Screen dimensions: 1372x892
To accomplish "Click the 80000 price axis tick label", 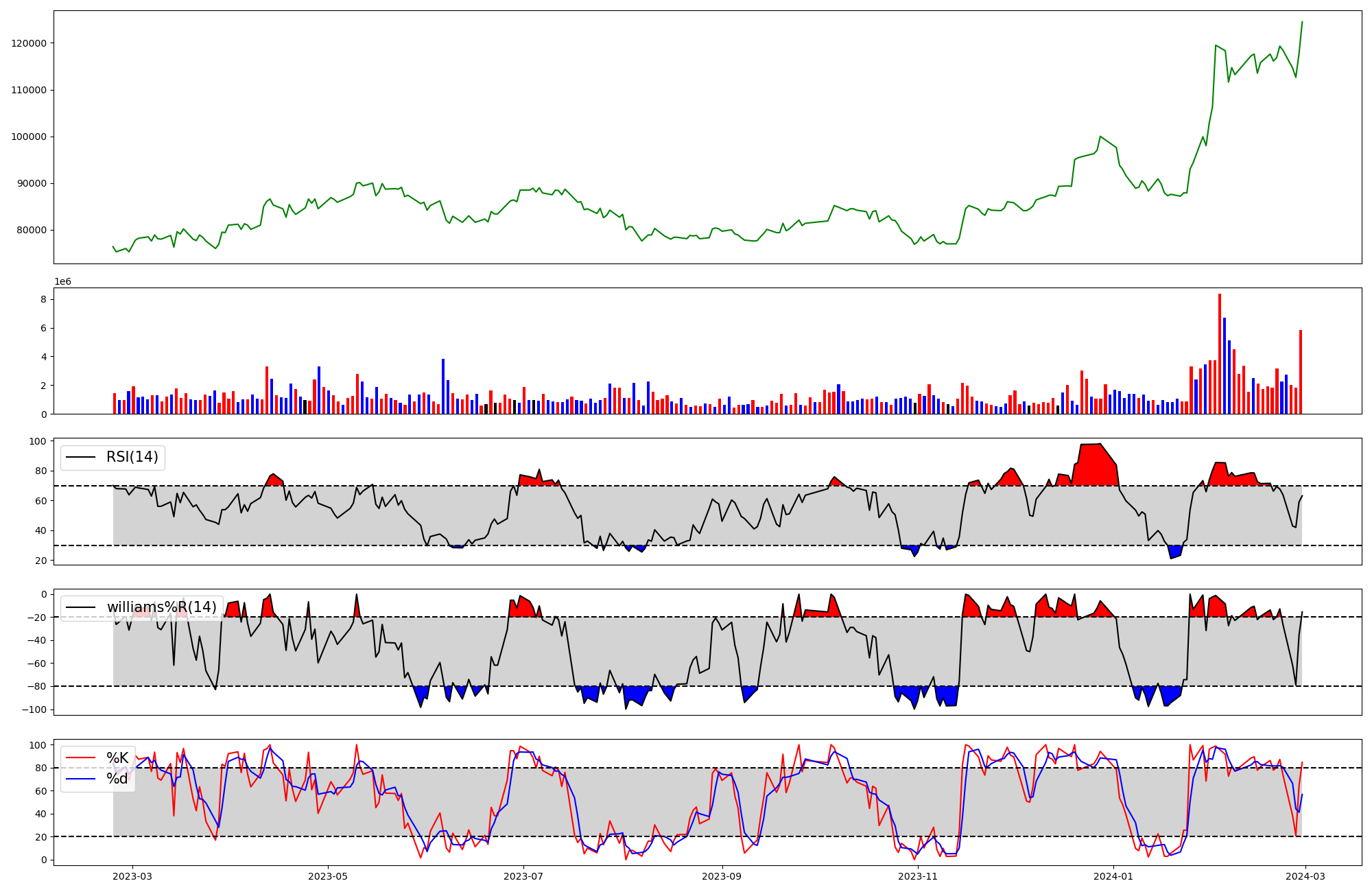I will 32,230.
